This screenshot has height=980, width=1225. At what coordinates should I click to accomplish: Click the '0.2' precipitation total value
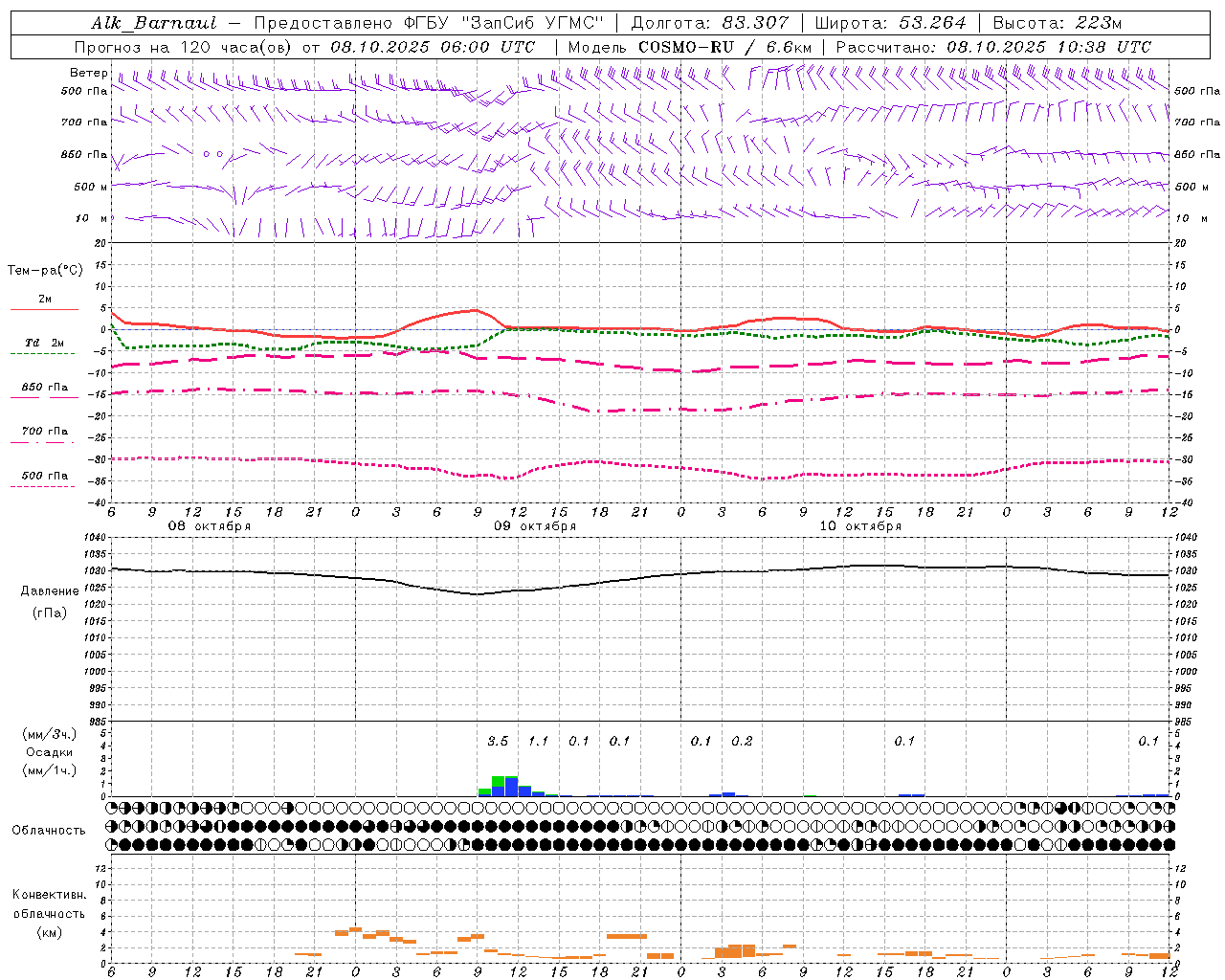(x=742, y=742)
